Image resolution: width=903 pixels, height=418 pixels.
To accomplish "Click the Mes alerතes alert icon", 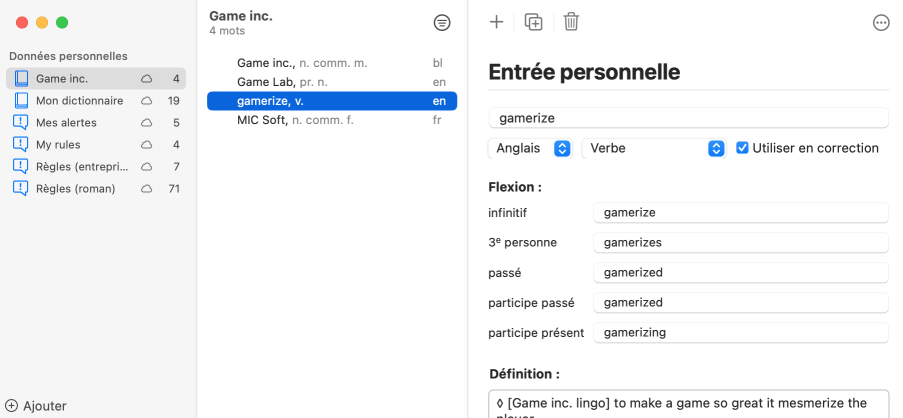I will [21, 123].
